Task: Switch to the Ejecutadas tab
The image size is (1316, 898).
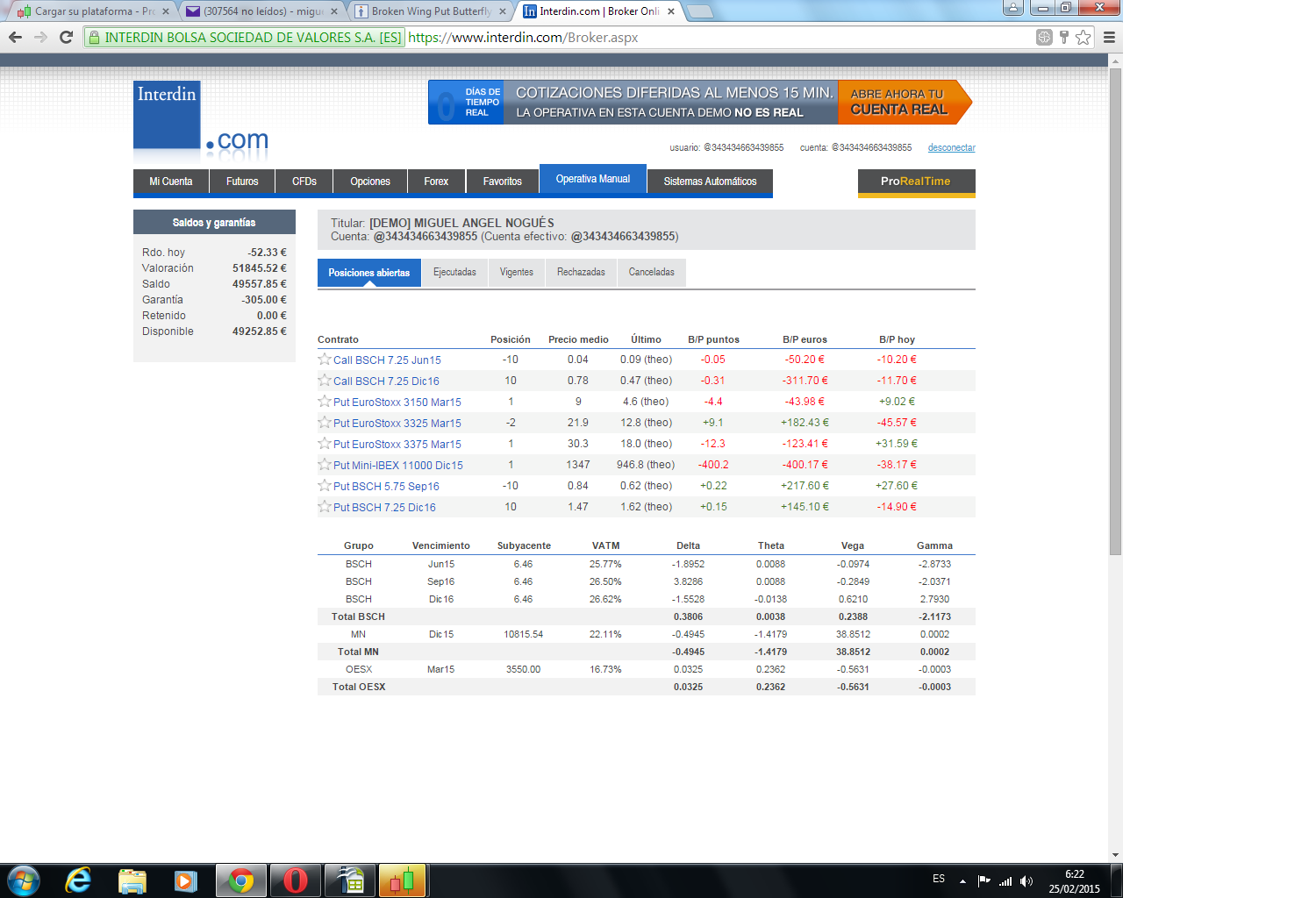Action: [454, 273]
